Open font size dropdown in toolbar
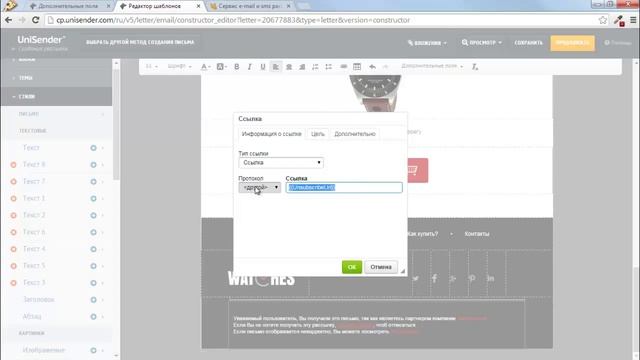The image size is (640, 360). 151,67
